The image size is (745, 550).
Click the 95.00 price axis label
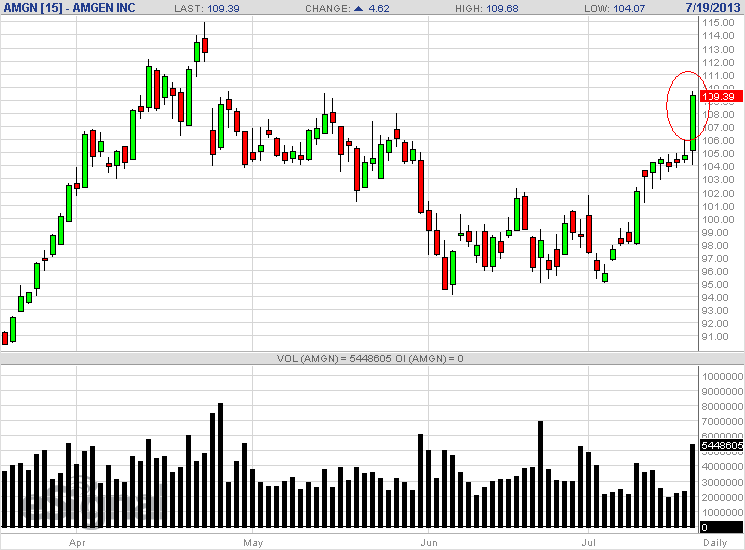click(x=715, y=284)
